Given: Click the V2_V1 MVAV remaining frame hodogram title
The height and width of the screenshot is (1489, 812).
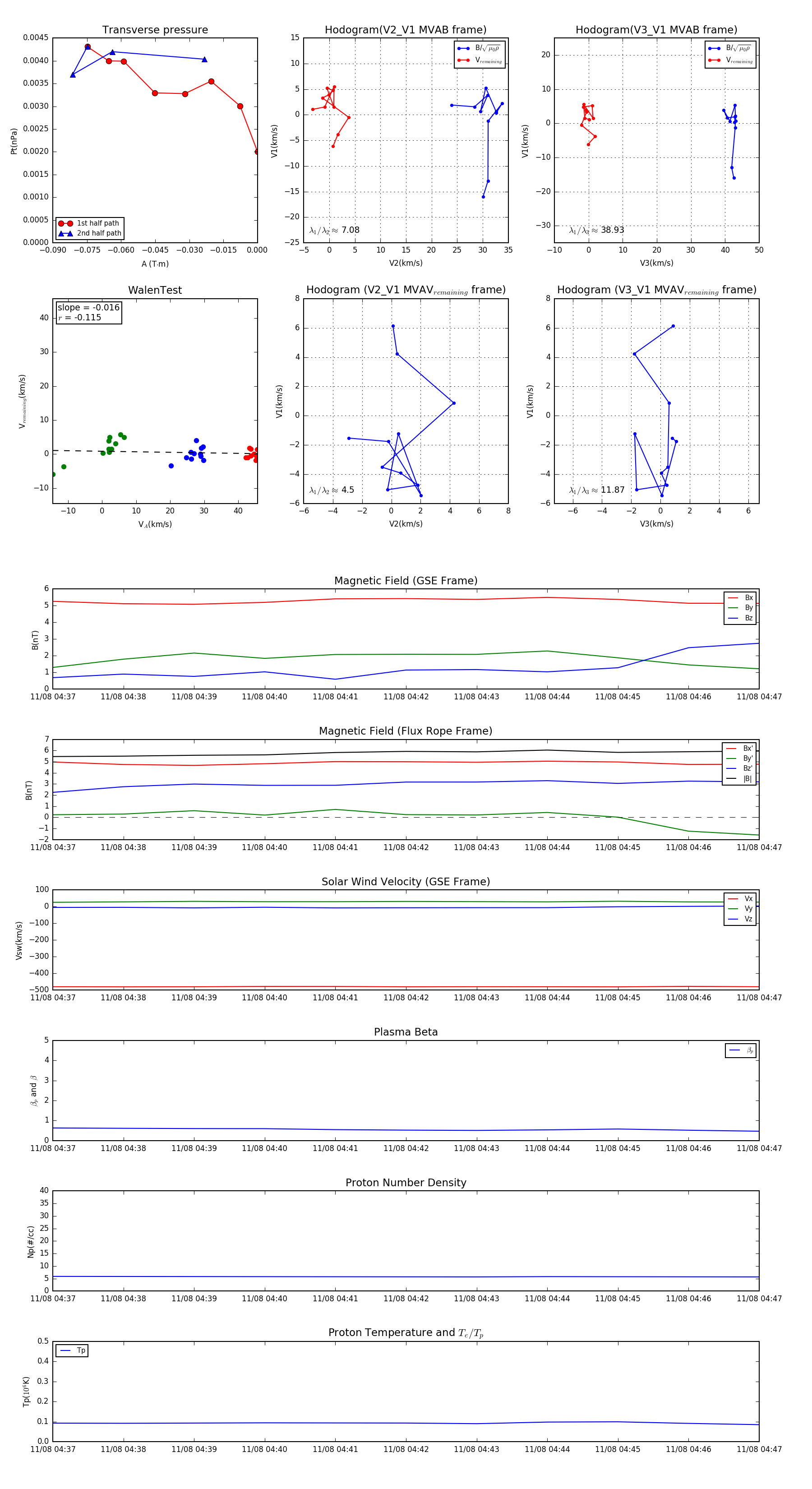Looking at the screenshot, I should 406,290.
